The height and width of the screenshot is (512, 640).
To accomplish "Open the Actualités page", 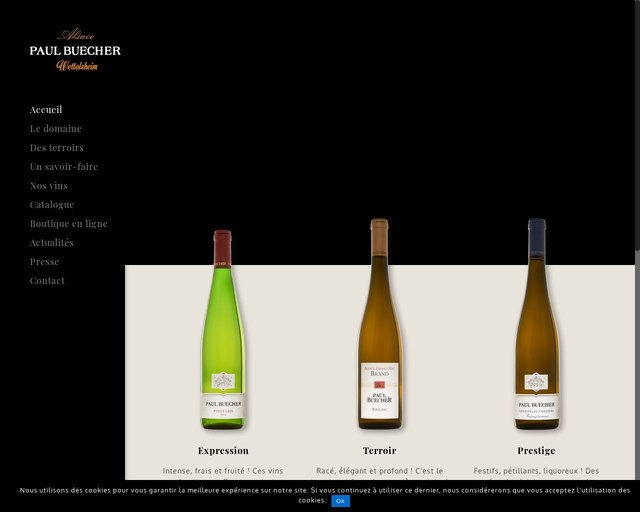I will [x=52, y=243].
